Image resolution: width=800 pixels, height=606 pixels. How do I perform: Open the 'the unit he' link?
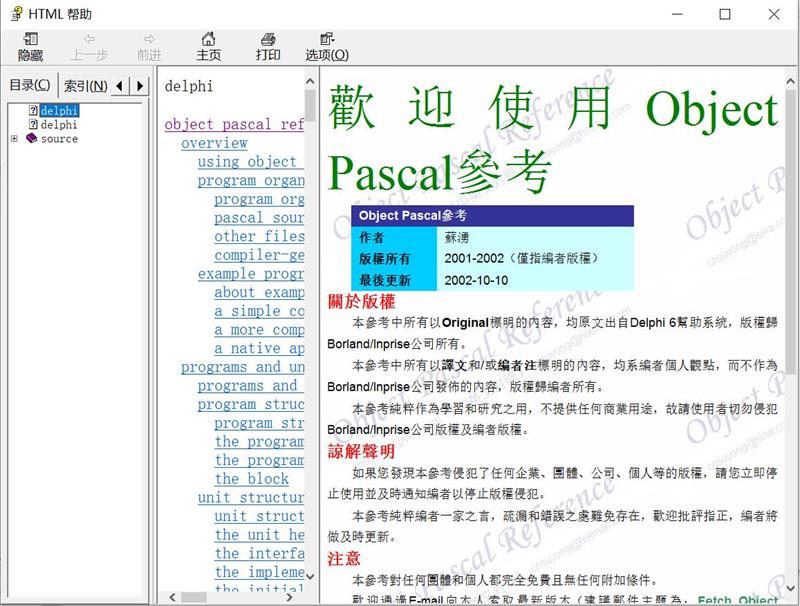[259, 535]
